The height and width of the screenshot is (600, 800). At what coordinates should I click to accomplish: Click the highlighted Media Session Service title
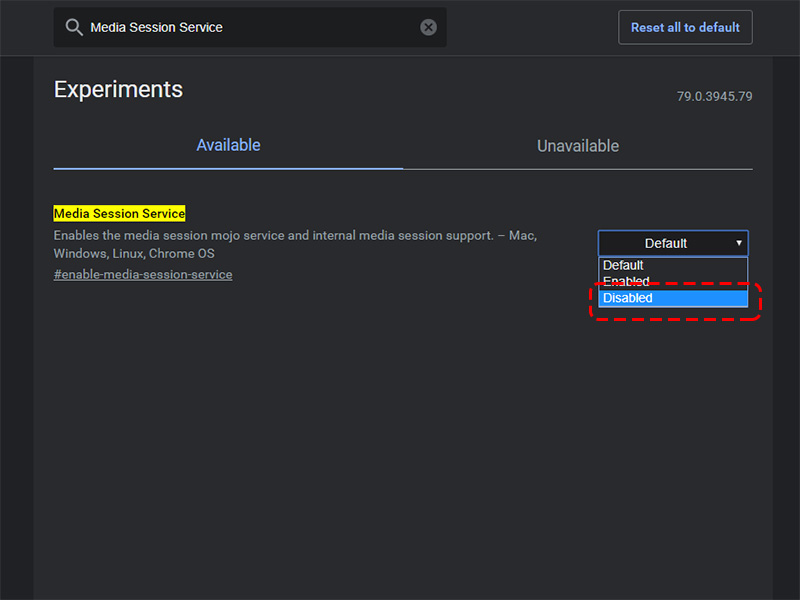[x=119, y=213]
